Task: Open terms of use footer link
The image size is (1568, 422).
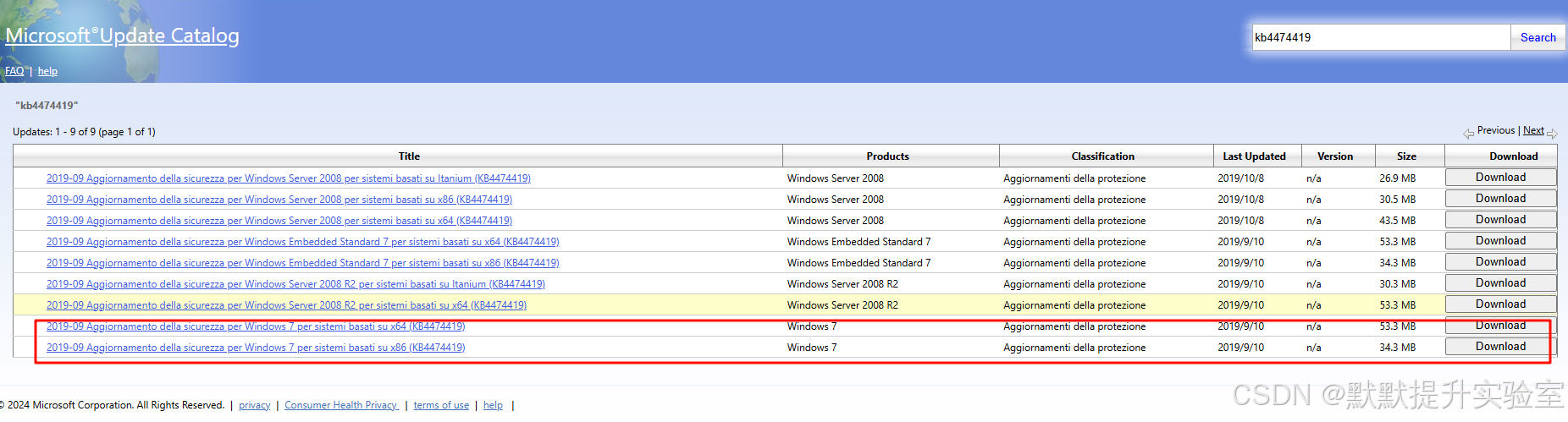Action: tap(441, 405)
